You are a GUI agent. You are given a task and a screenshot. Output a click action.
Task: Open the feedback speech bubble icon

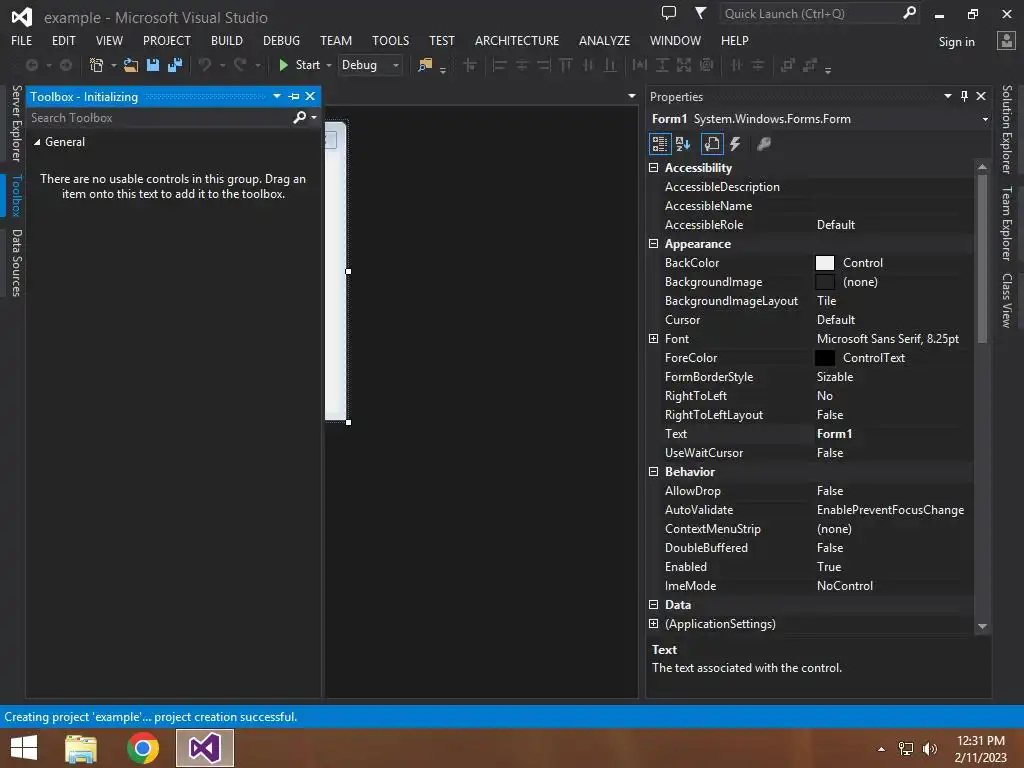(x=669, y=13)
